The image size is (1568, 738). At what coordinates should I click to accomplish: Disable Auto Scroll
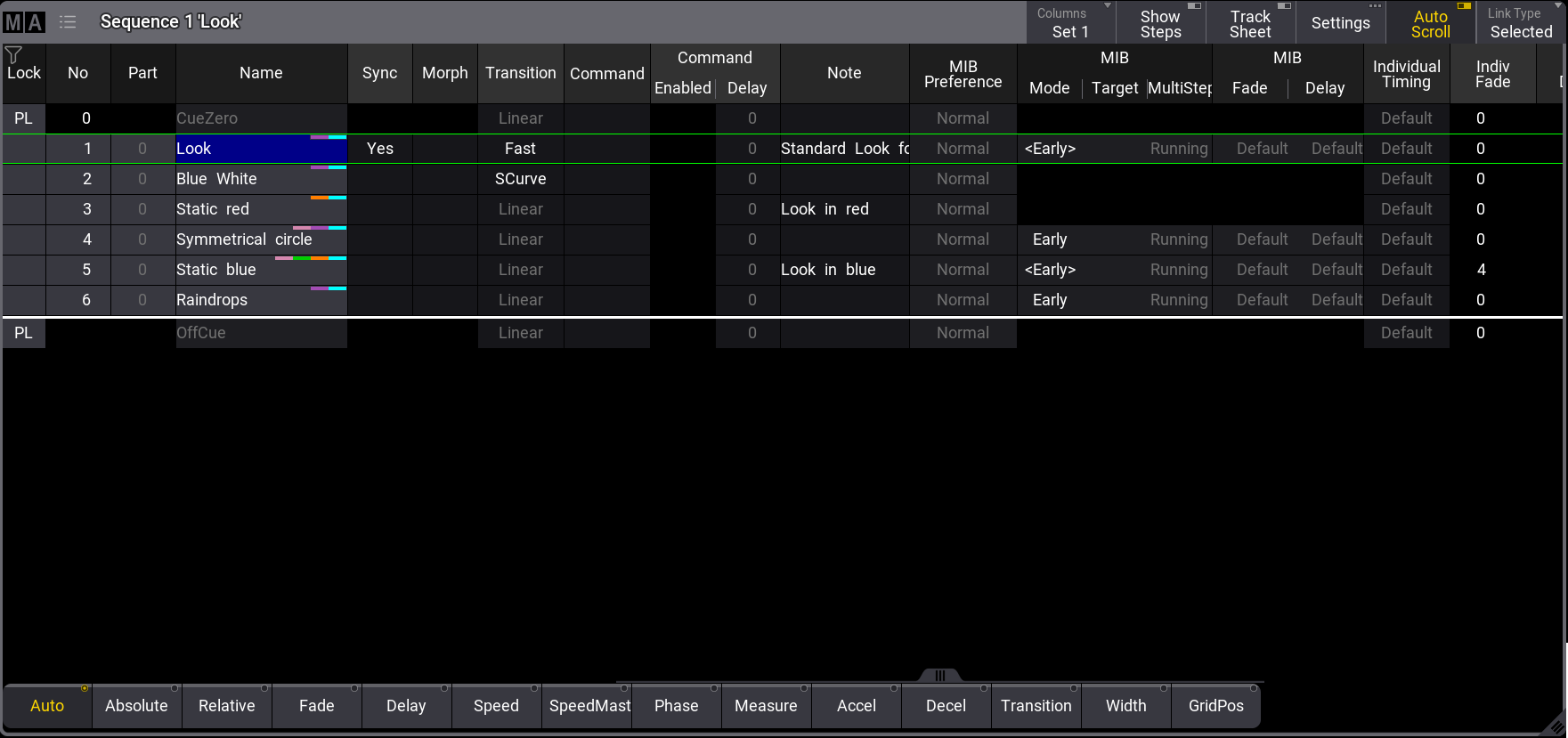click(x=1430, y=23)
